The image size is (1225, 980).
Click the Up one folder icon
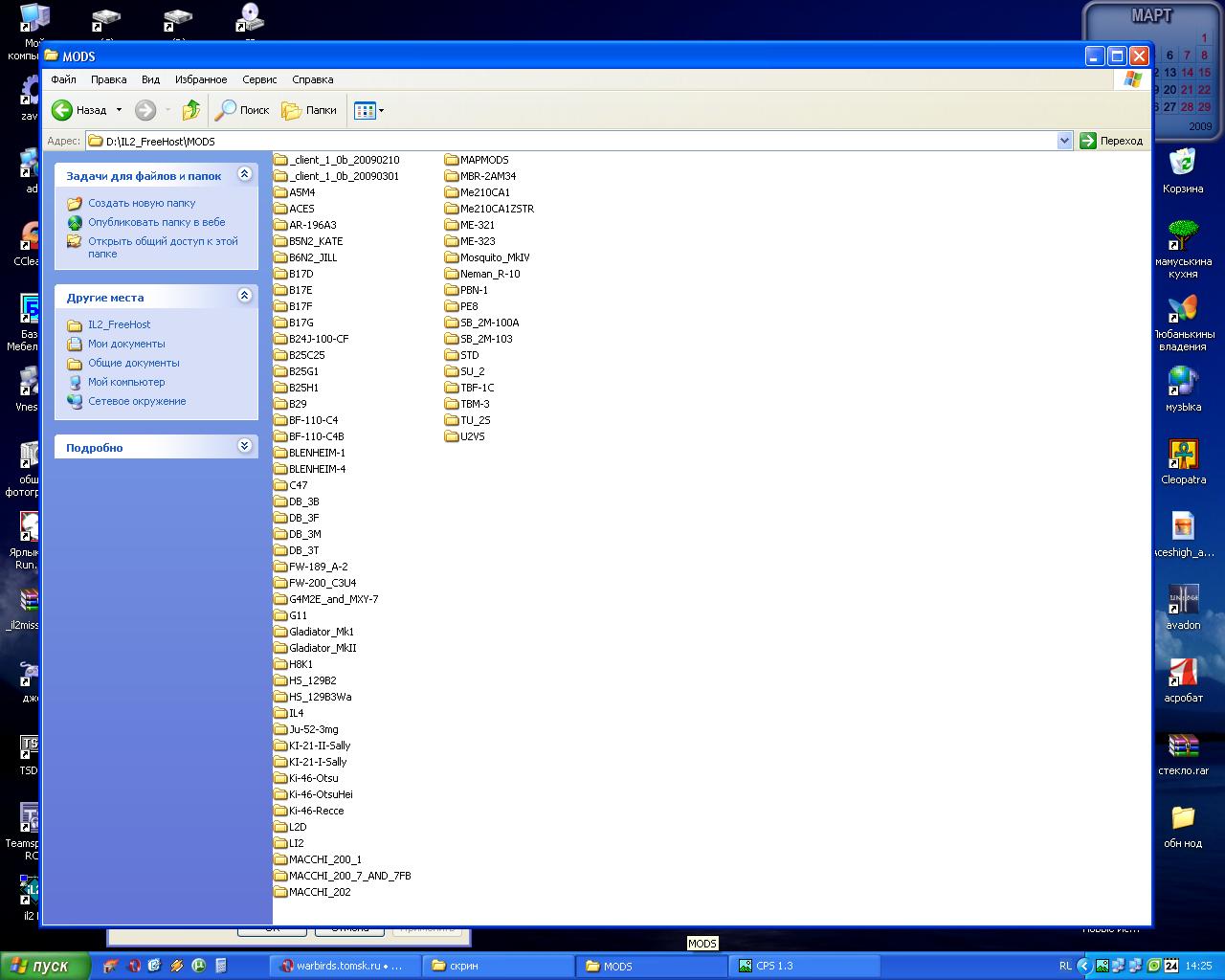pyautogui.click(x=191, y=110)
